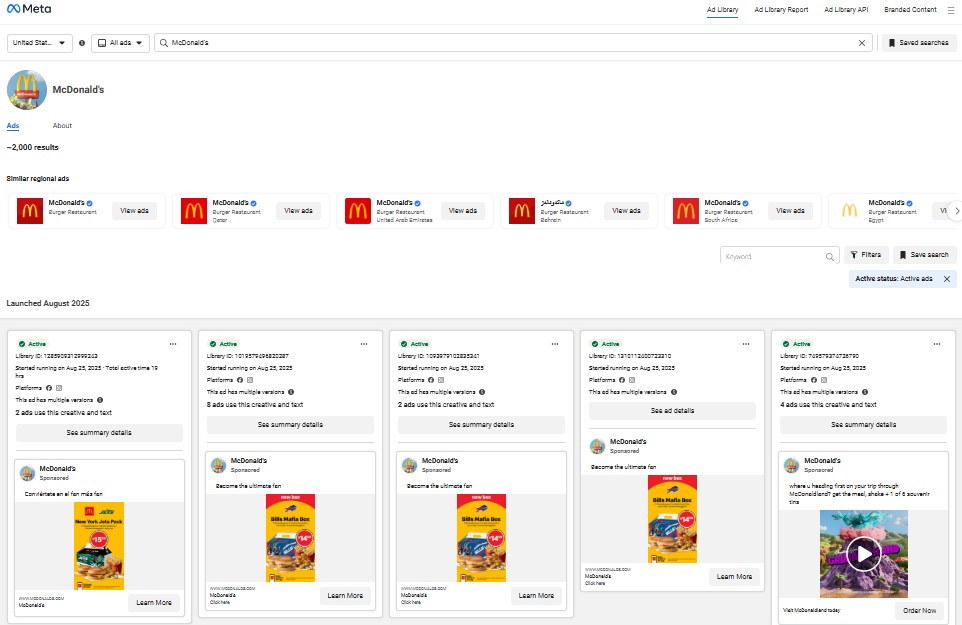Screen dimensions: 962x625
Task: Click Facebook platform icon on 4-ads McDonaldland card
Action: [814, 380]
